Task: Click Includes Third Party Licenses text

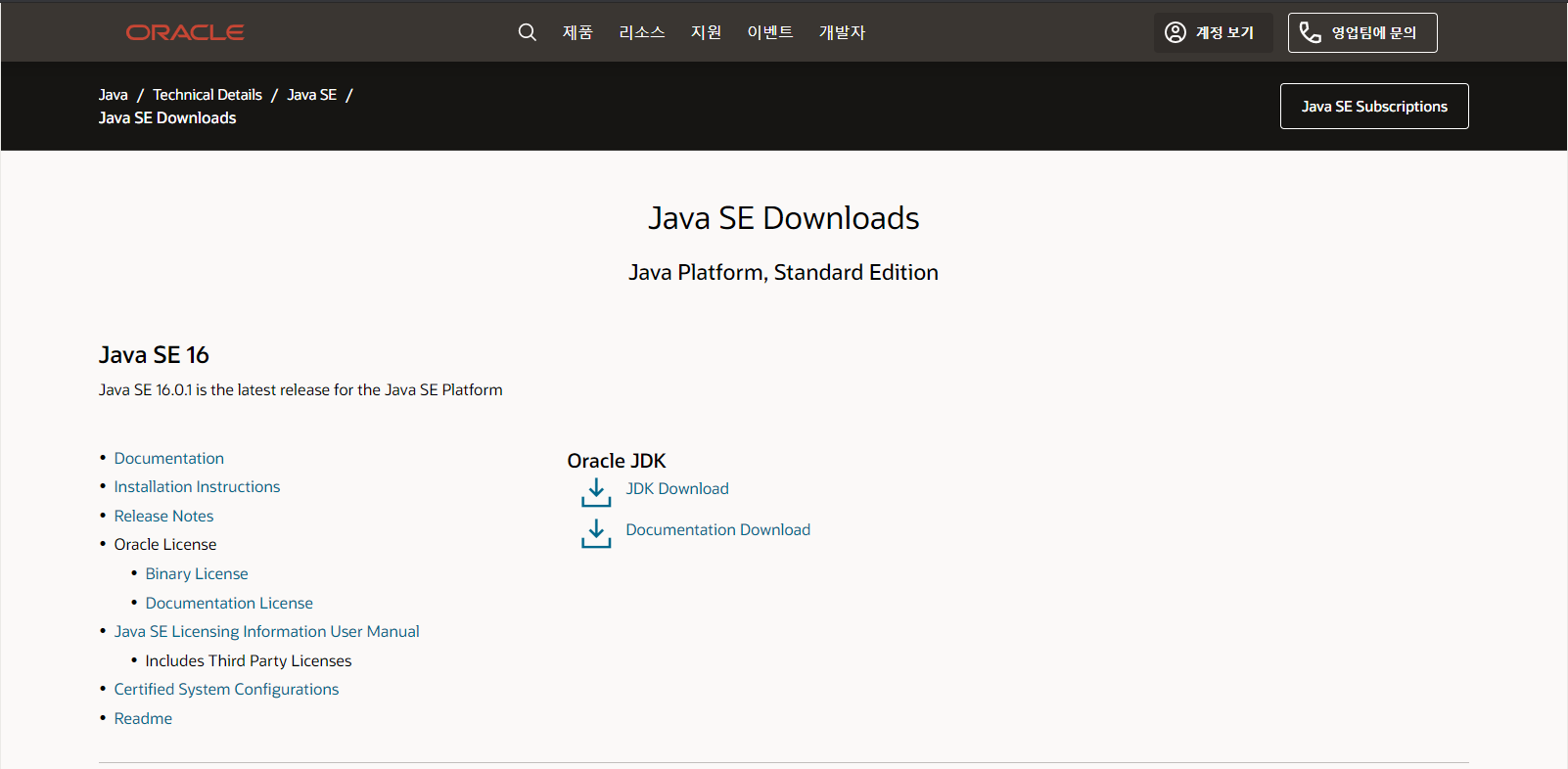Action: (x=249, y=660)
